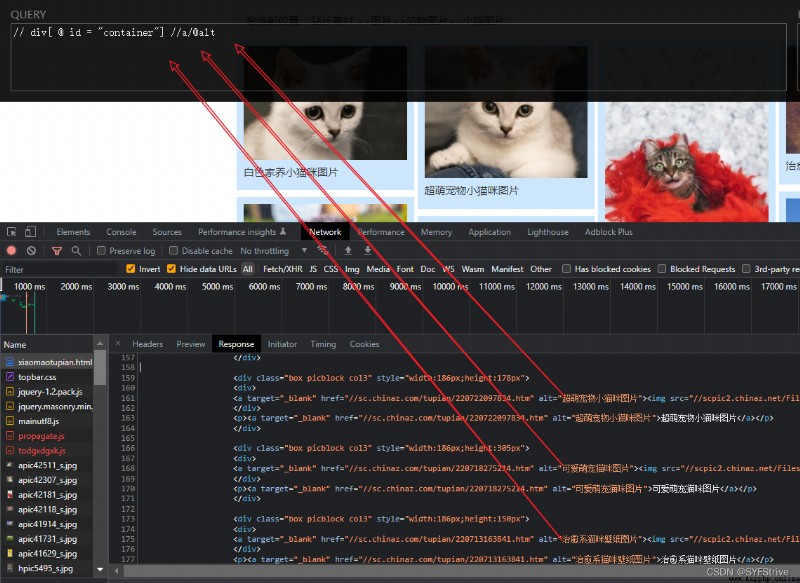Clear the network log icon

coord(31,250)
